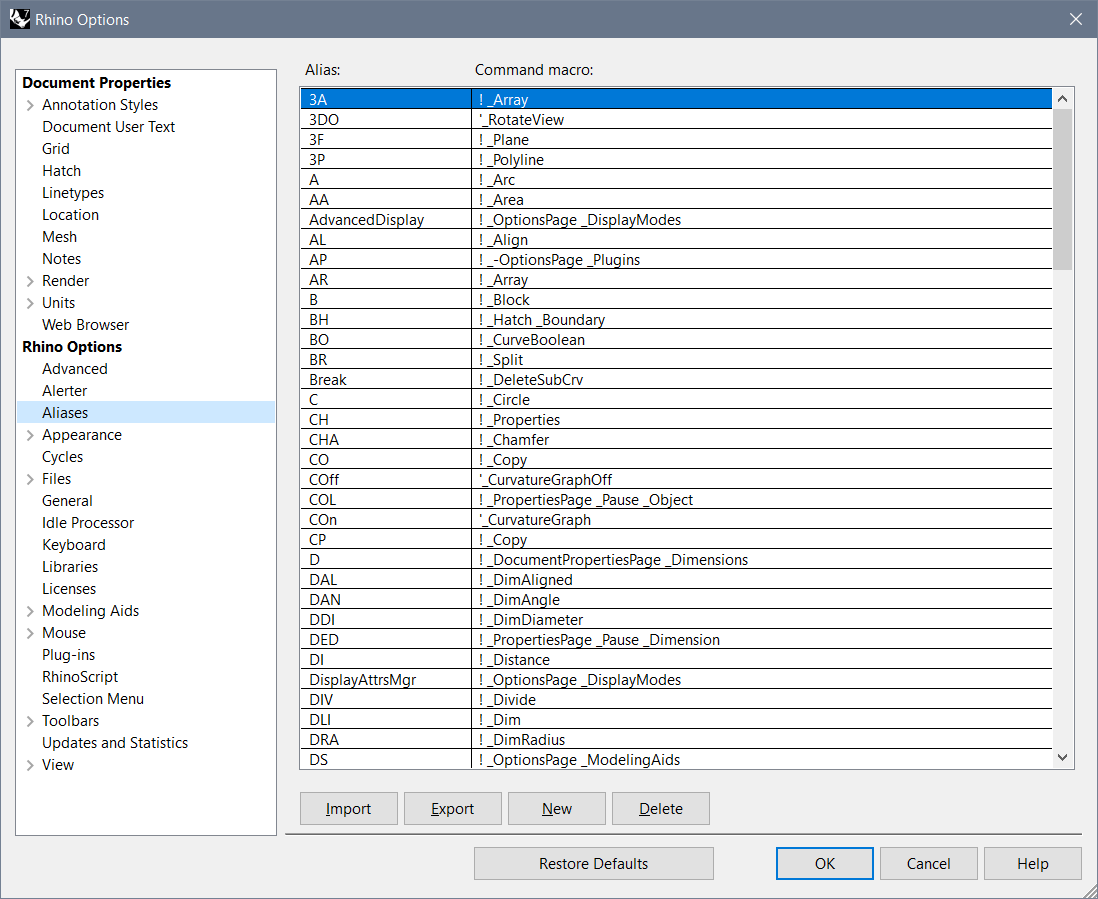Image resolution: width=1098 pixels, height=899 pixels.
Task: Open the Location page
Action: [70, 215]
